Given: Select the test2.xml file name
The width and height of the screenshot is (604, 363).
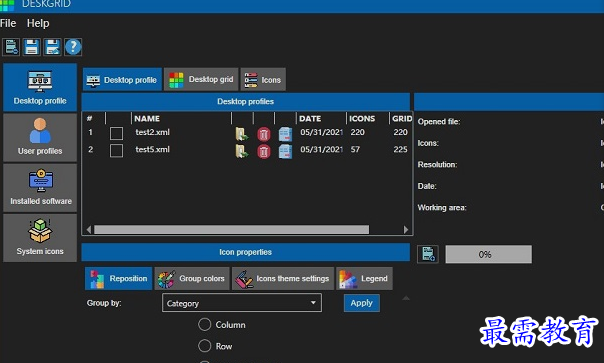Looking at the screenshot, I should pyautogui.click(x=152, y=132).
